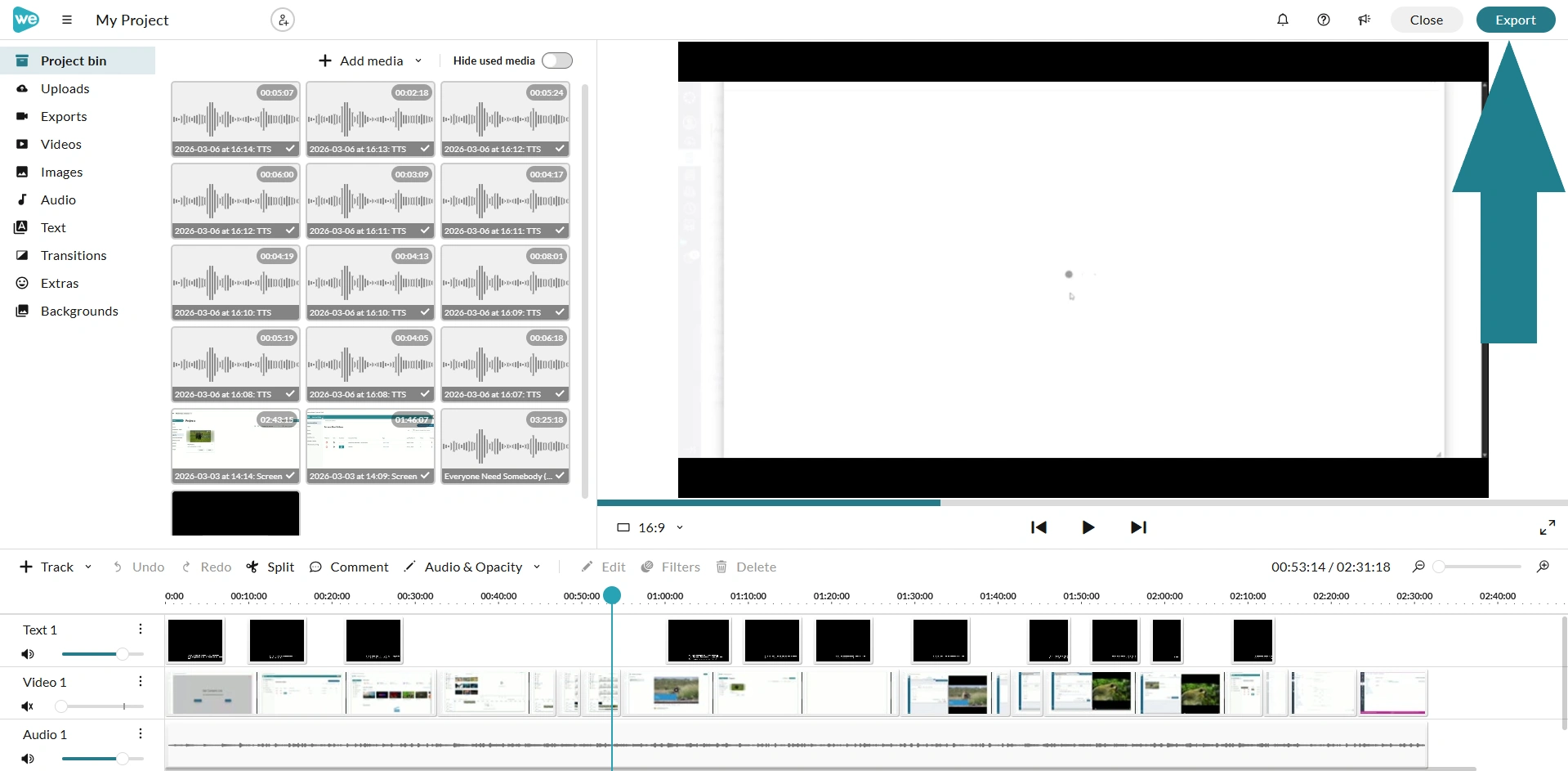Unmute the Video 1 track speaker

click(28, 706)
